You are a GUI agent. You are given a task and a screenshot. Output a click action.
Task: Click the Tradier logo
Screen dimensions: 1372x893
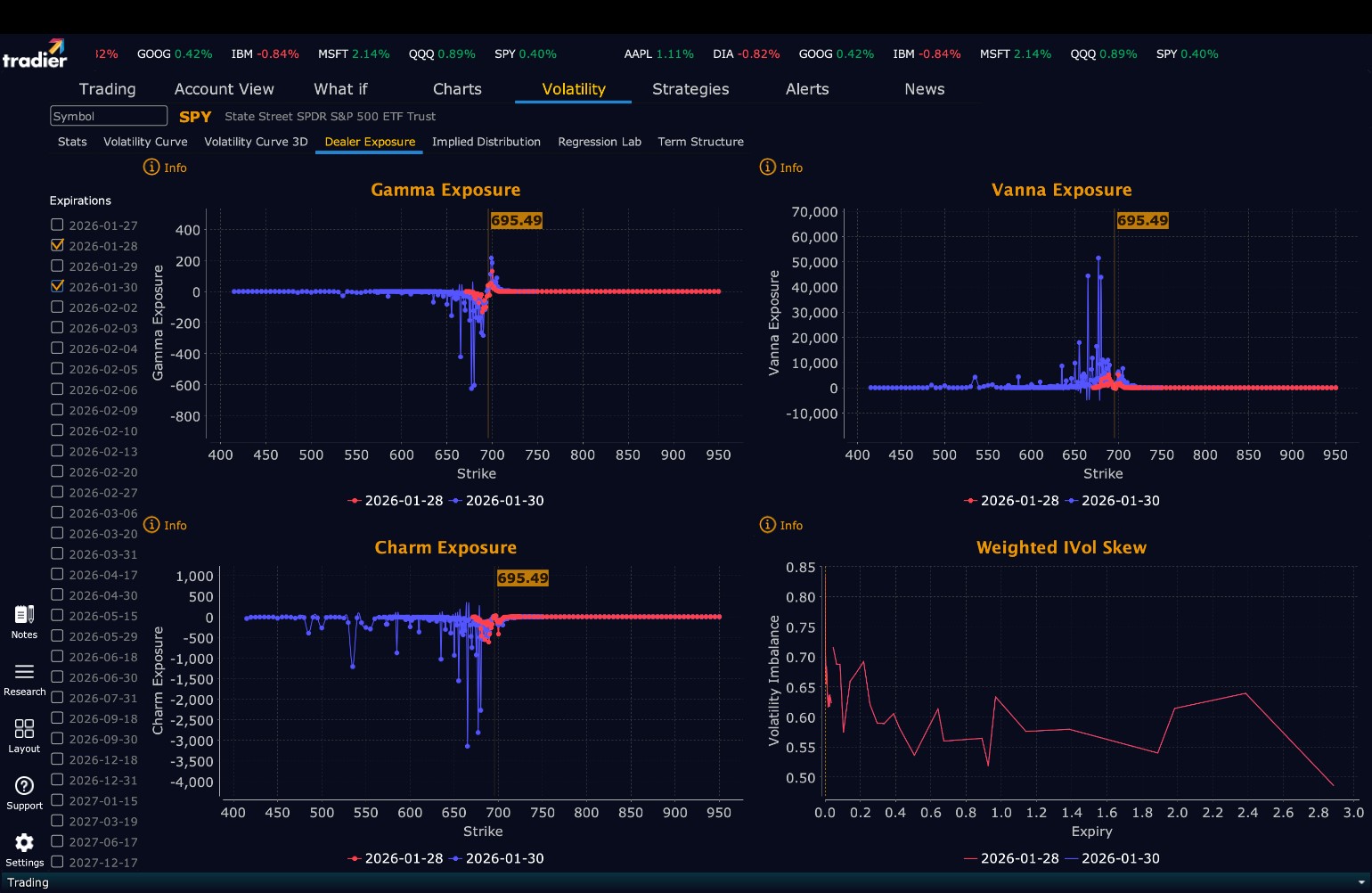tap(34, 53)
